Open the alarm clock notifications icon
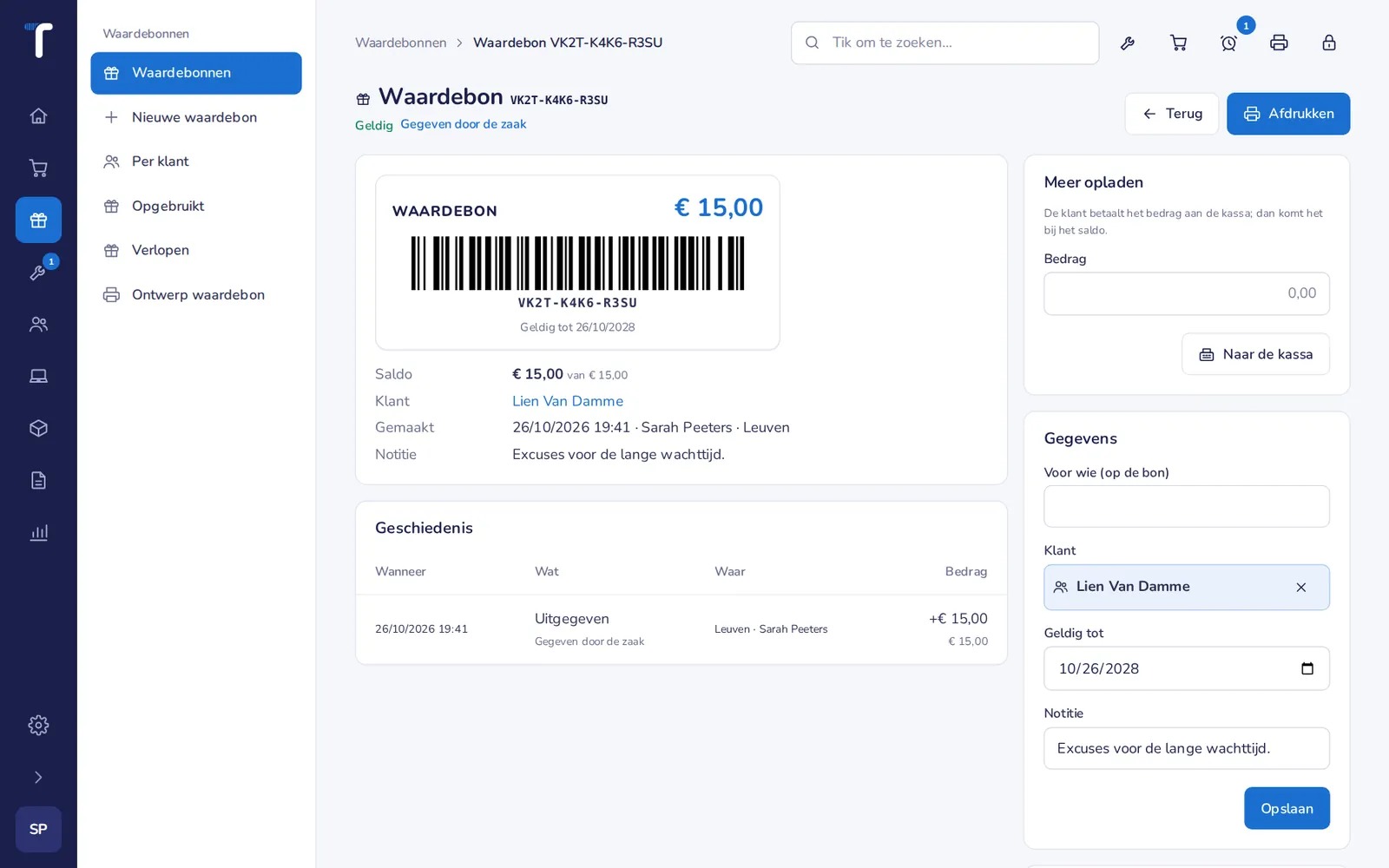The height and width of the screenshot is (868, 1389). click(1228, 43)
